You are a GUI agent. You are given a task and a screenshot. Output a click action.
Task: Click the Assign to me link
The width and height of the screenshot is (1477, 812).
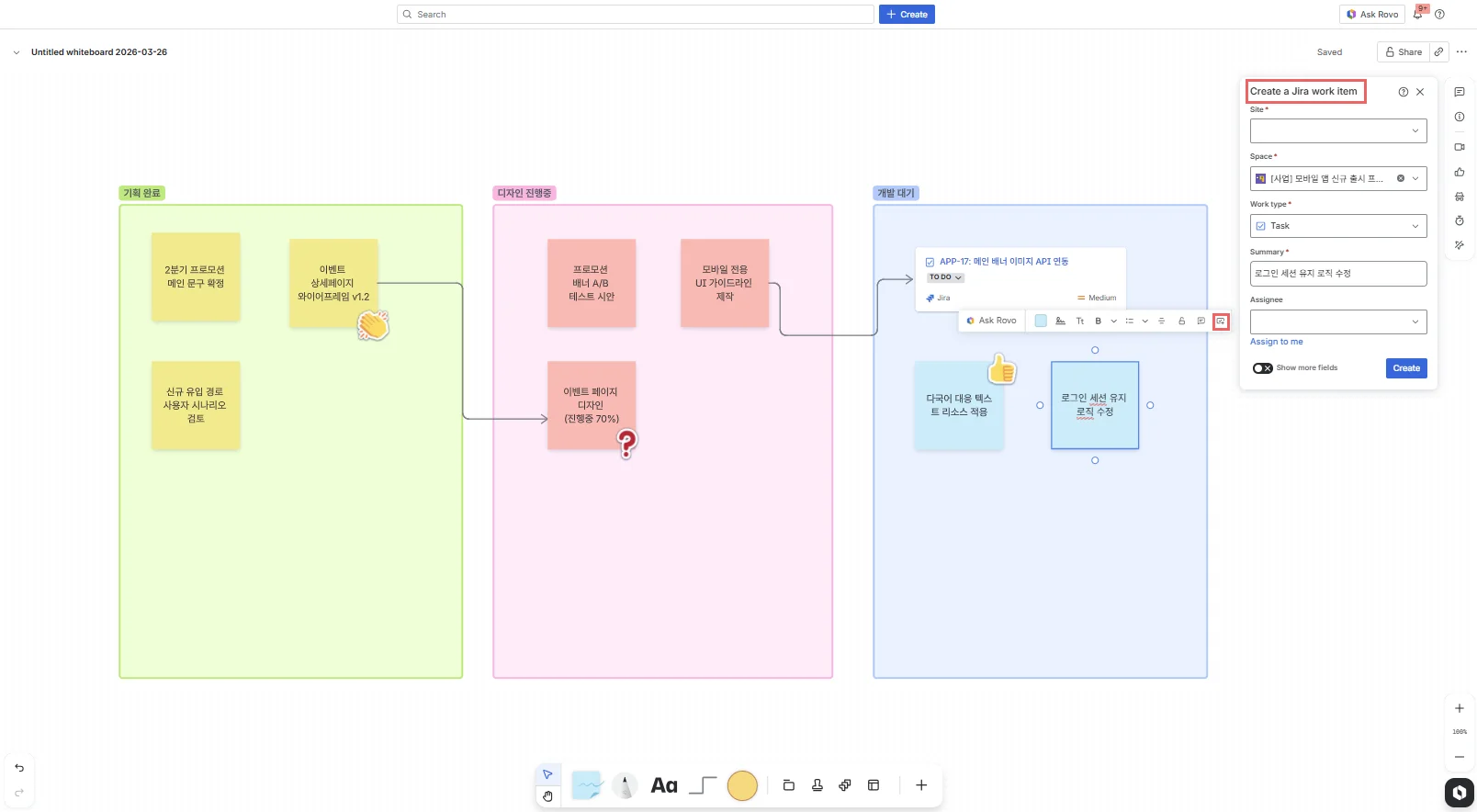(1276, 342)
